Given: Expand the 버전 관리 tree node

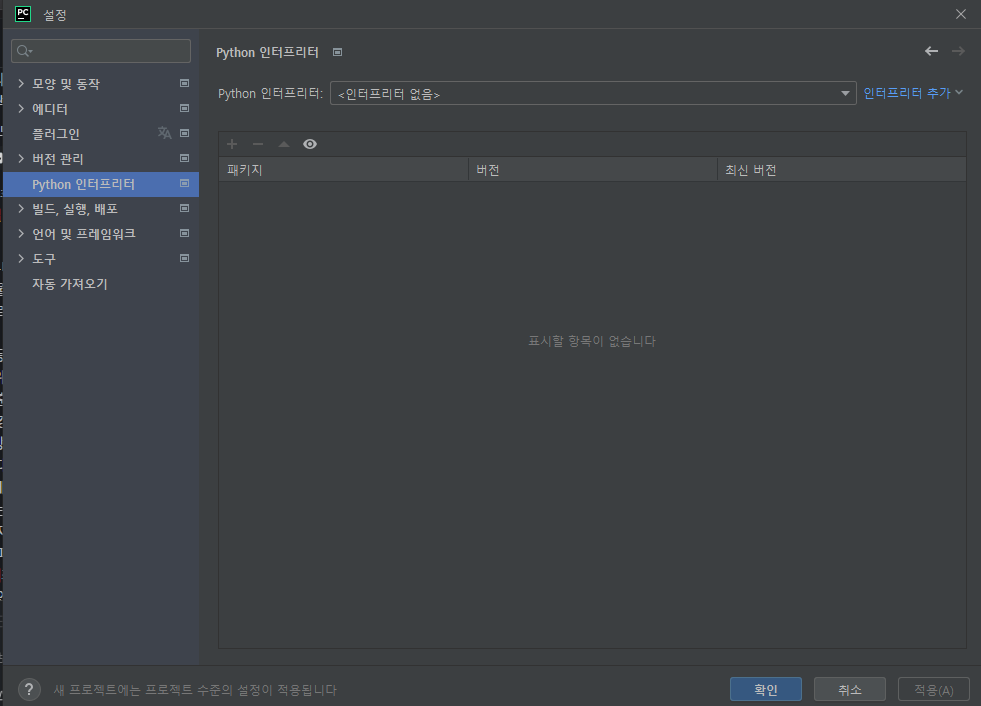Looking at the screenshot, I should point(21,158).
